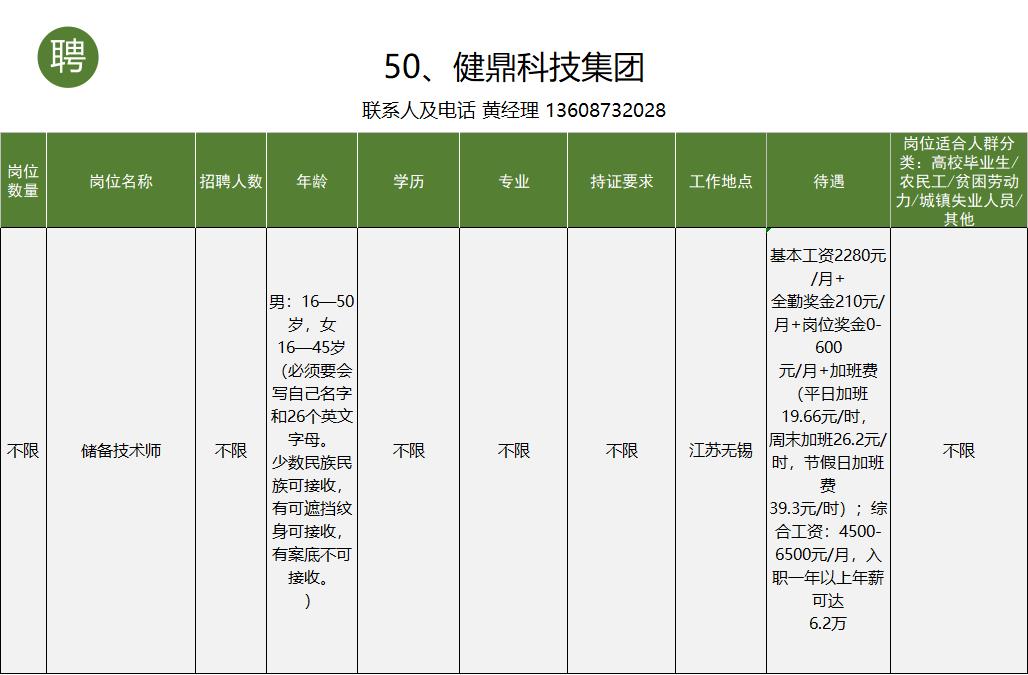Click the age requirements cell starting with 男：16—50岁
The width and height of the screenshot is (1028, 675).
pyautogui.click(x=312, y=450)
